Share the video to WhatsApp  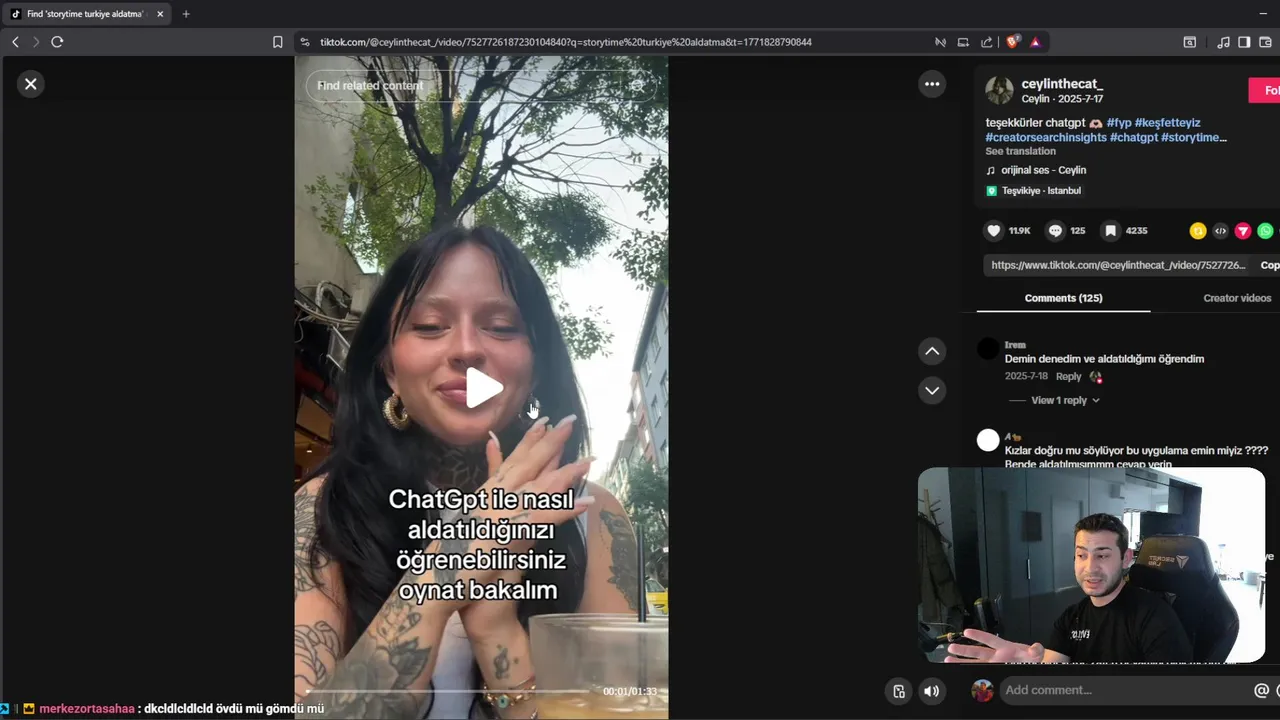[x=1265, y=231]
